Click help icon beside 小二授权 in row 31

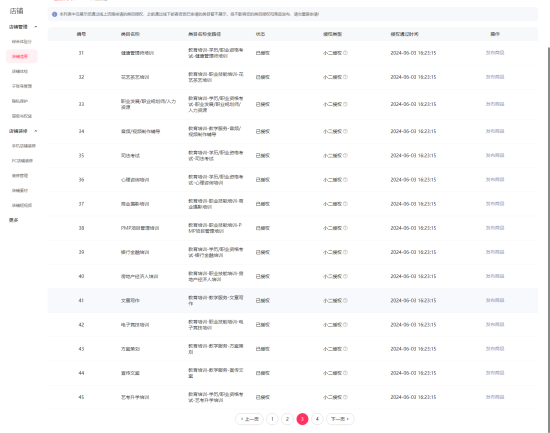(x=345, y=53)
